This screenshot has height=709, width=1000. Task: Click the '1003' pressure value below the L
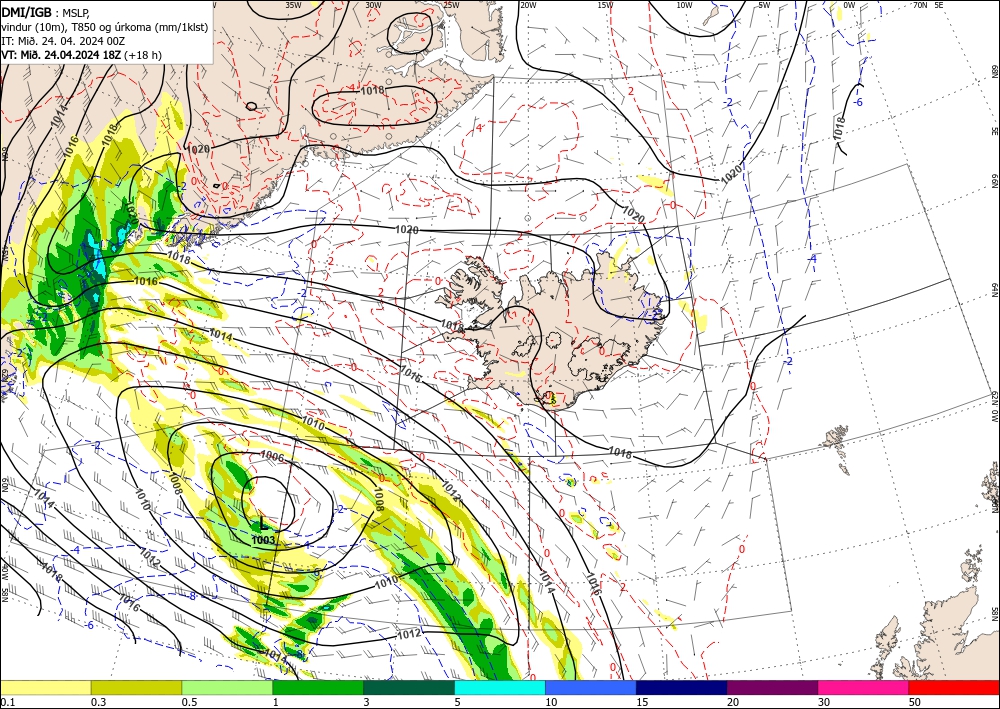click(263, 541)
